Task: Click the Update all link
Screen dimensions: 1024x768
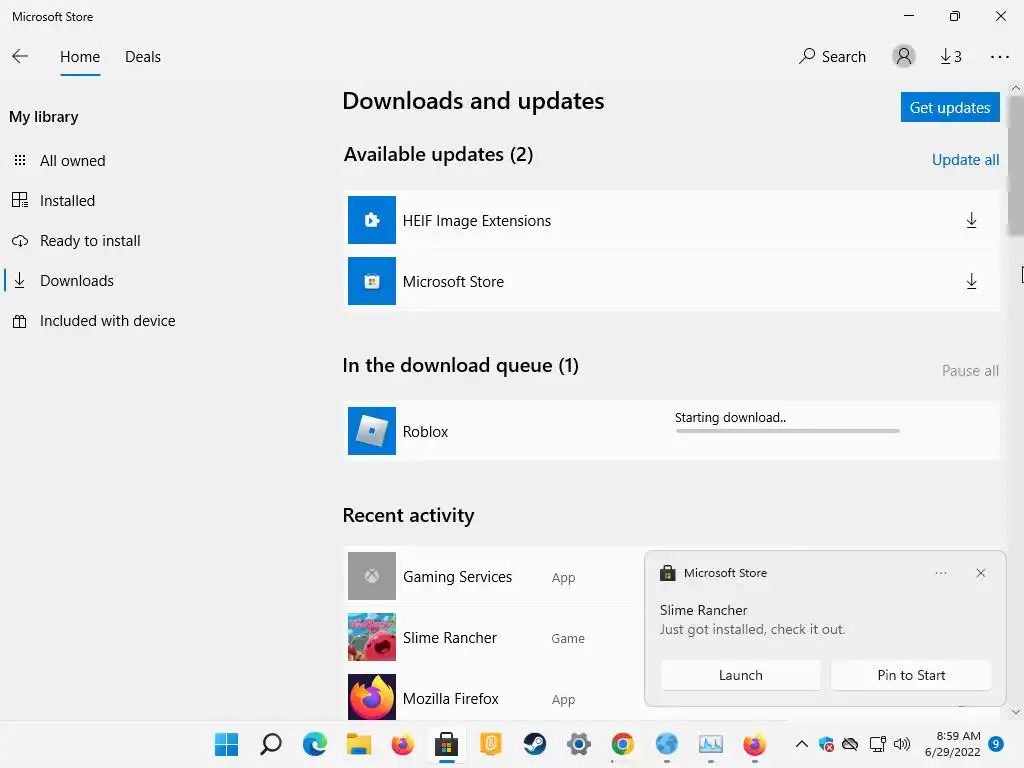Action: (x=965, y=159)
